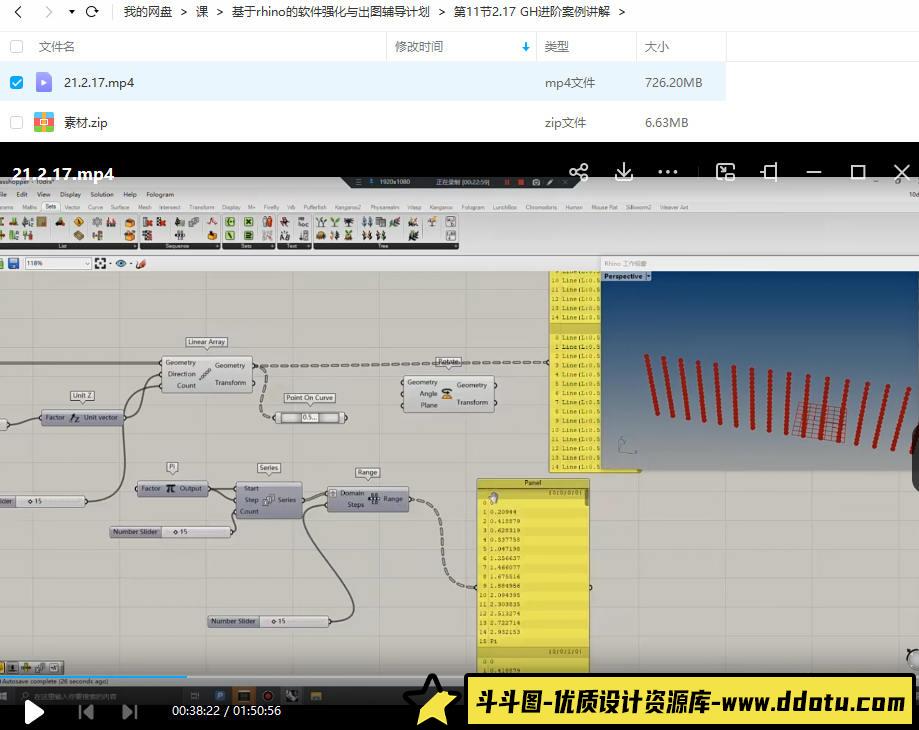Click the View menu in Grasshopper video
The image size is (919, 730).
coord(43,195)
